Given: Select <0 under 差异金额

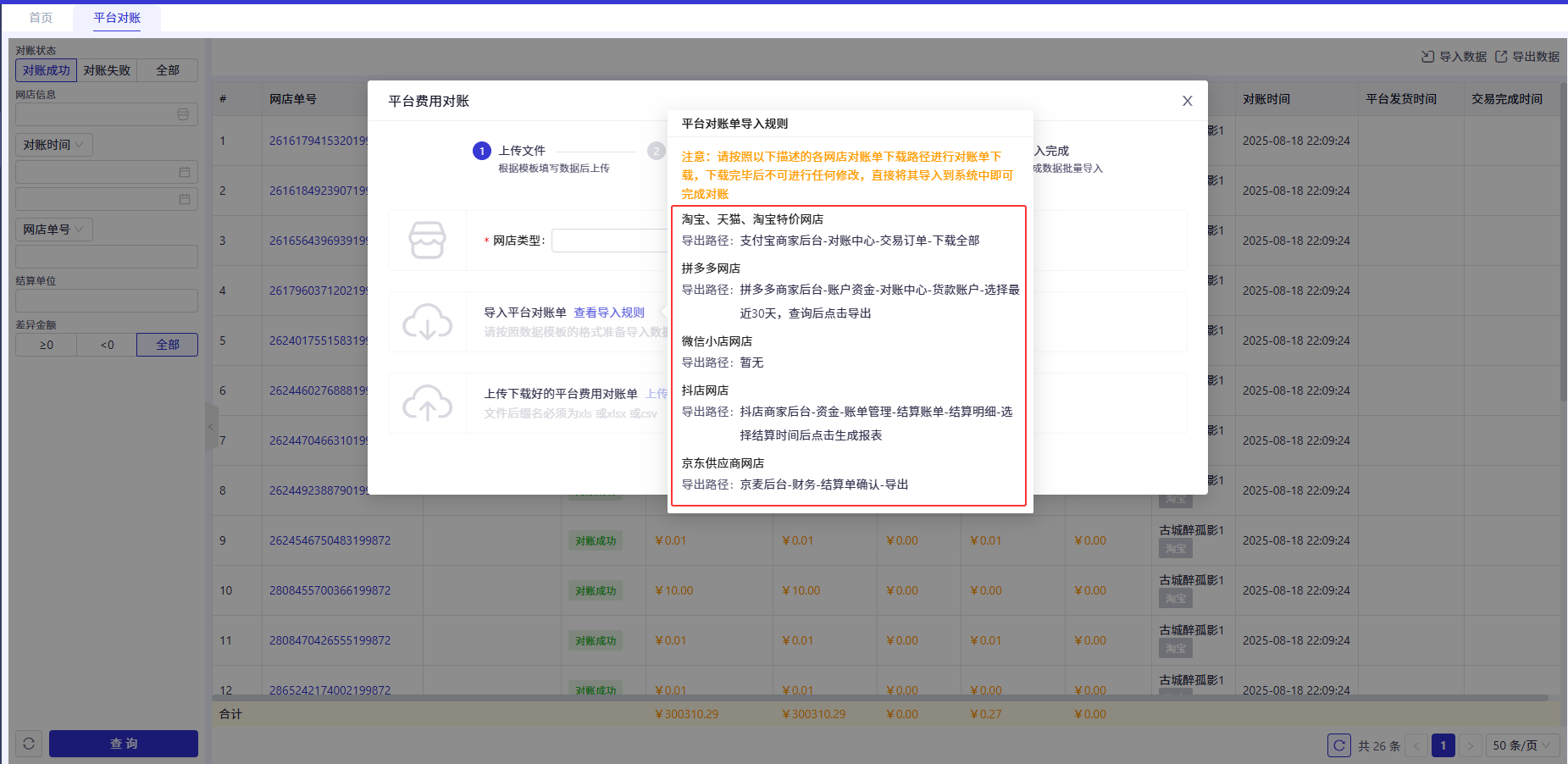Looking at the screenshot, I should click(107, 345).
